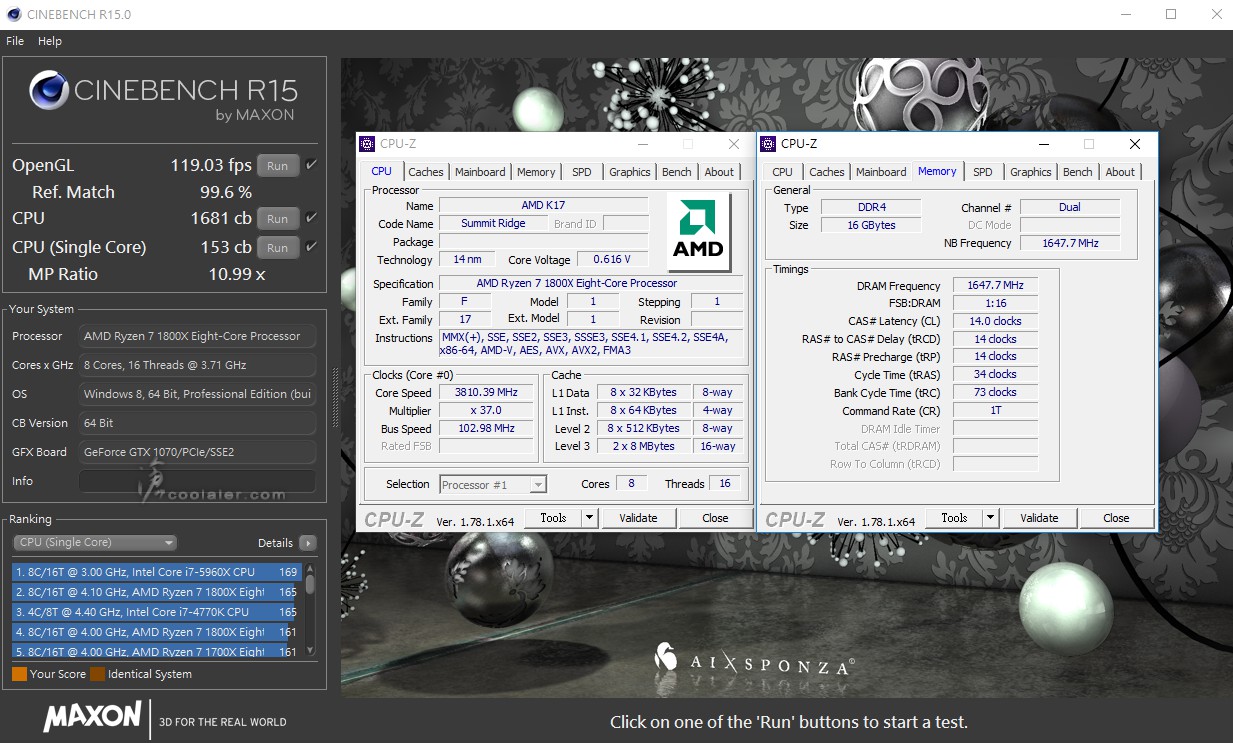Click the right CPU-Z window title icon
Image resolution: width=1233 pixels, height=743 pixels.
click(x=768, y=144)
